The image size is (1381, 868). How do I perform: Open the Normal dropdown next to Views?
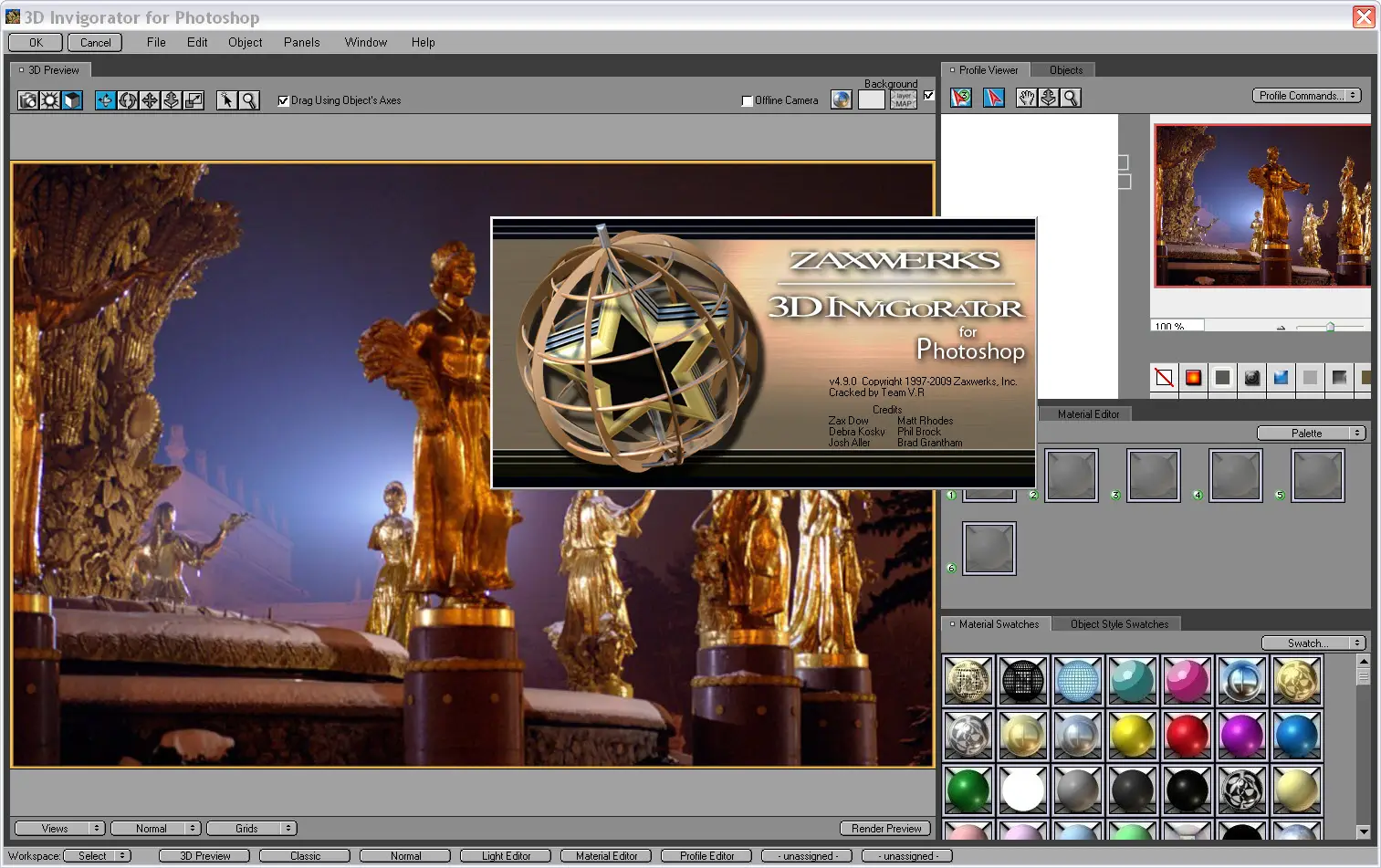pyautogui.click(x=155, y=829)
